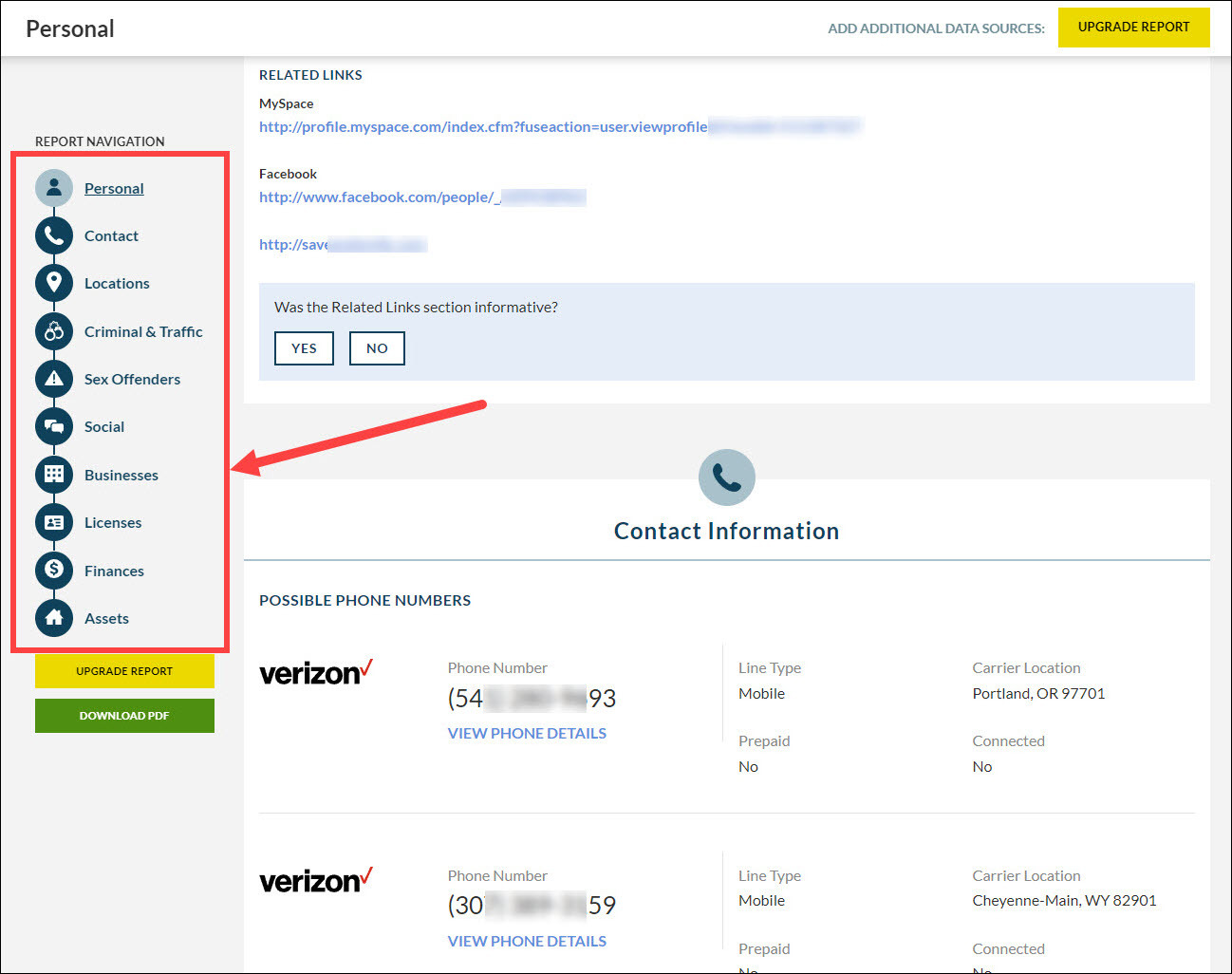Image resolution: width=1232 pixels, height=974 pixels.
Task: Click VIEW PHONE DETAILS for the Cheyenne number
Action: (527, 941)
